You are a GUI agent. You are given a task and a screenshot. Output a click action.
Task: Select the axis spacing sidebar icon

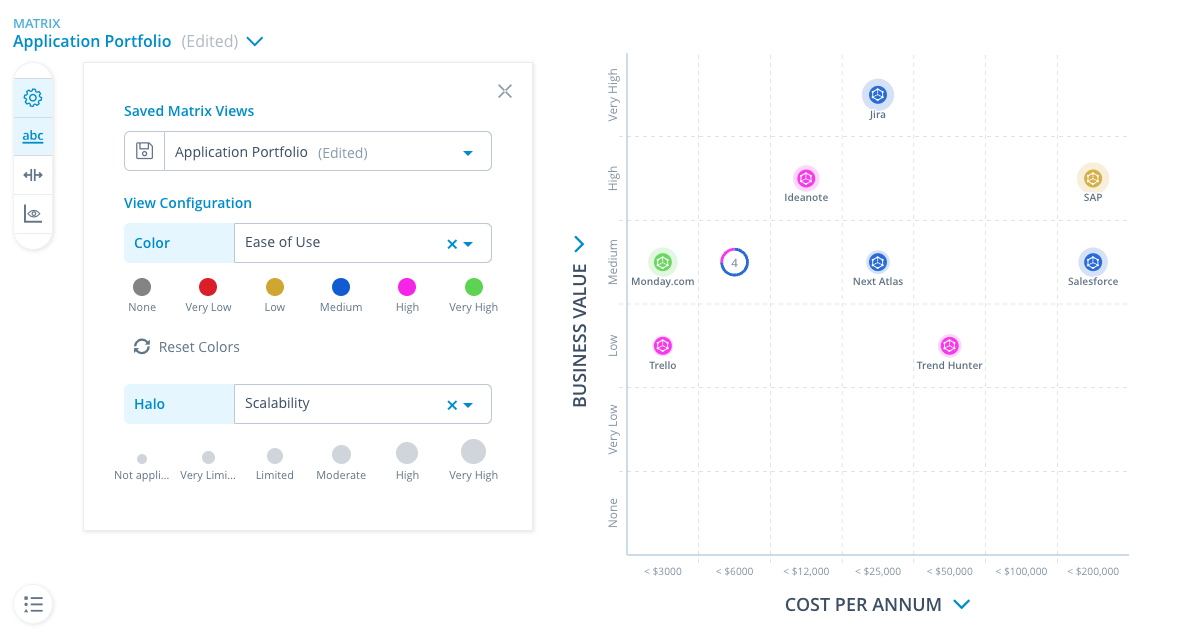point(33,175)
